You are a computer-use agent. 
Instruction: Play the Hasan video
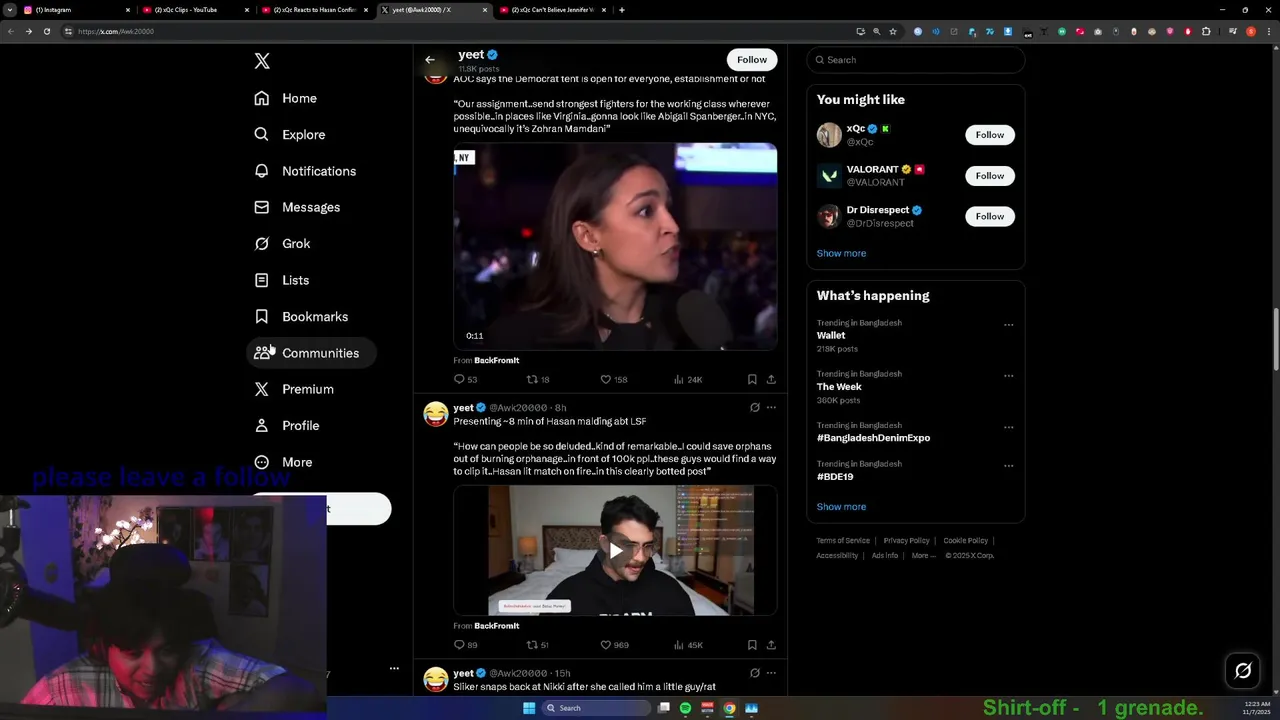pyautogui.click(x=615, y=550)
